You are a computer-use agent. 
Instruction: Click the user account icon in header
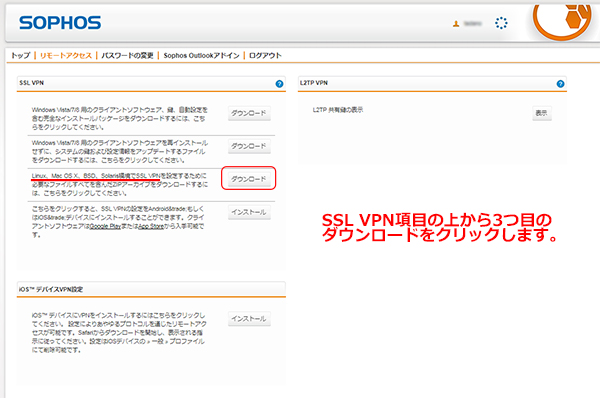click(456, 24)
